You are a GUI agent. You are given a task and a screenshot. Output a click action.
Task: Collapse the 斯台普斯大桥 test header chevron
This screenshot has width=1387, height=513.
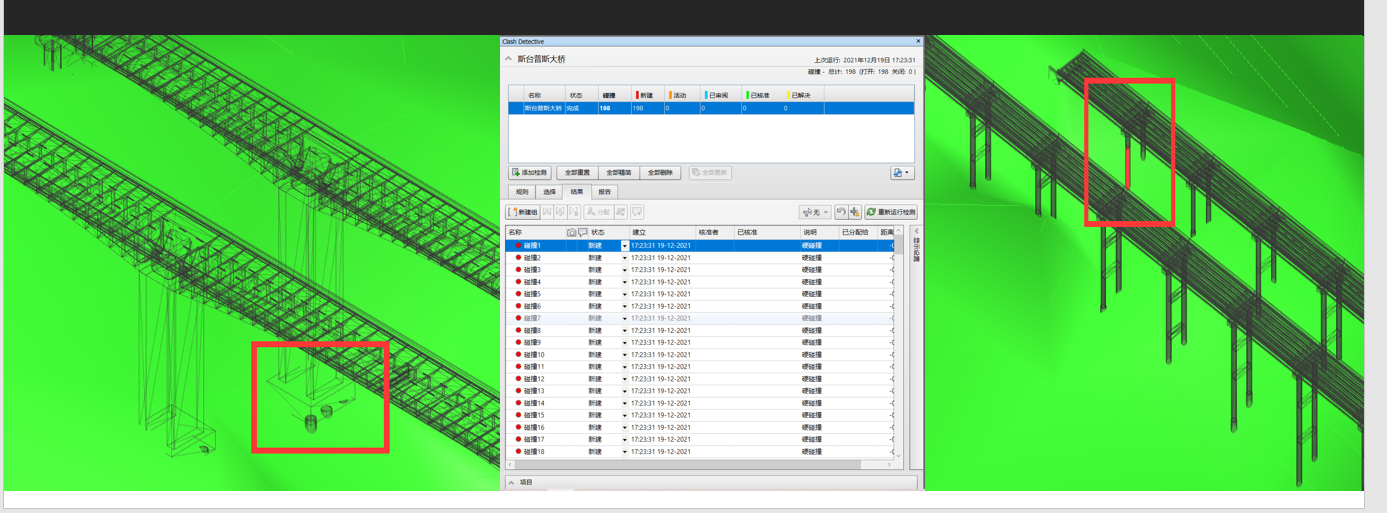(x=509, y=59)
